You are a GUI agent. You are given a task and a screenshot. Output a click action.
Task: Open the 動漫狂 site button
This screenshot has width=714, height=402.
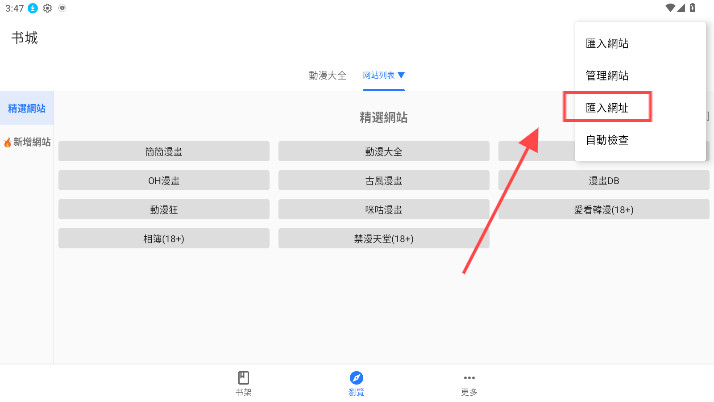(x=164, y=209)
